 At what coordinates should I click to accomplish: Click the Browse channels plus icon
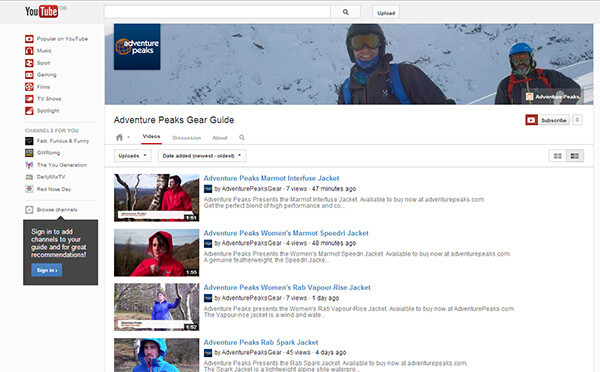pyautogui.click(x=29, y=210)
